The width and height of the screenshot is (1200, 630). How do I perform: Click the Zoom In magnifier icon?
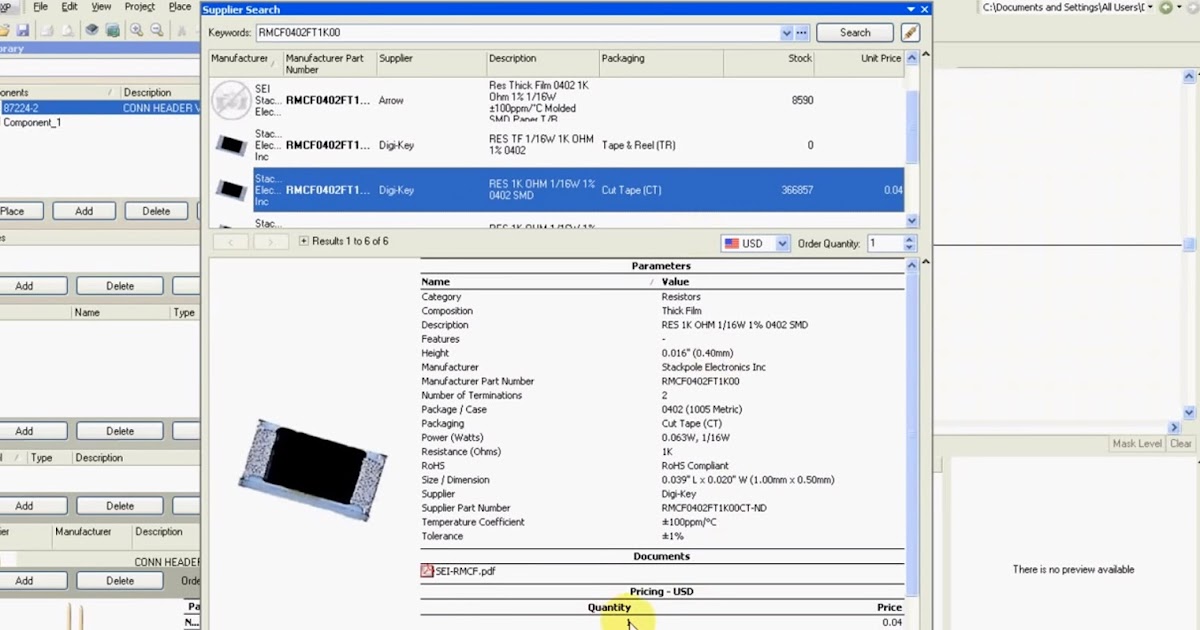point(136,31)
